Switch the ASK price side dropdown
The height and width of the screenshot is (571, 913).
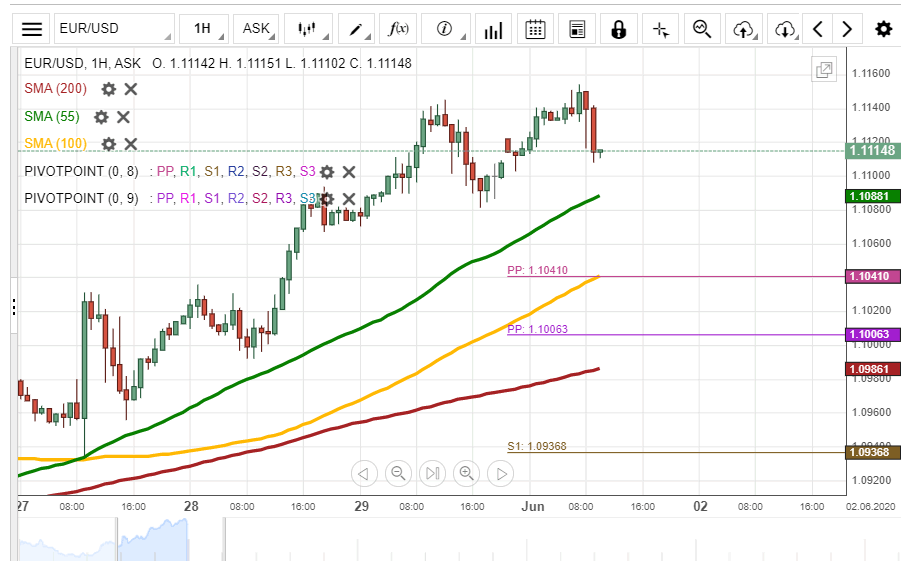pos(256,29)
